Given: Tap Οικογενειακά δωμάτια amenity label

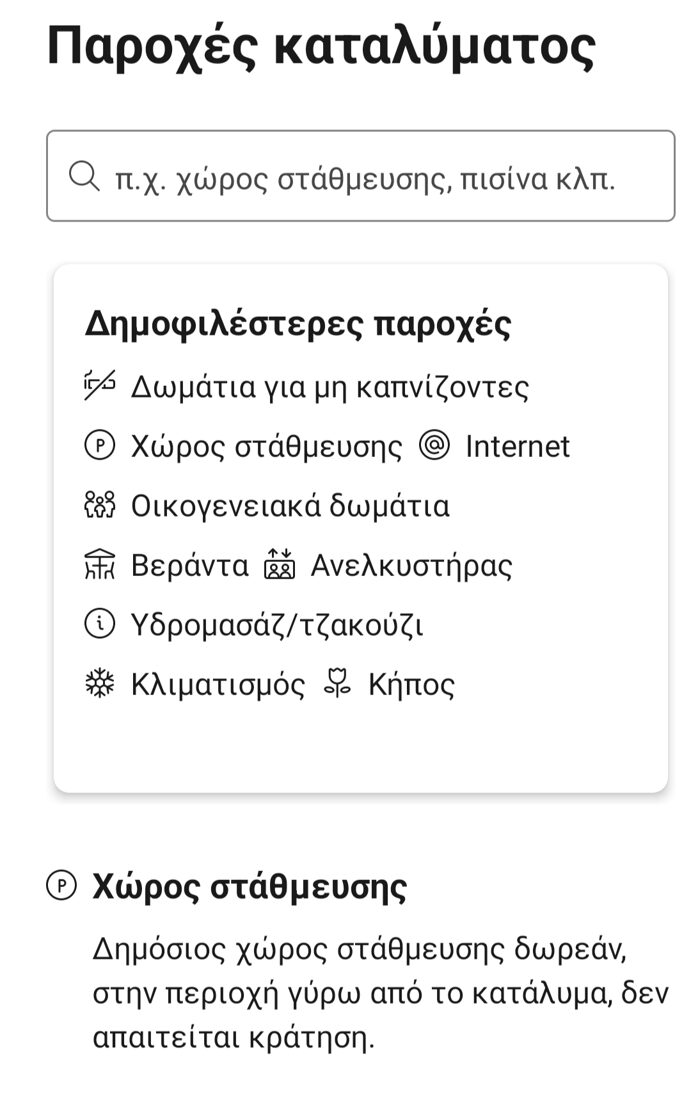Looking at the screenshot, I should point(290,506).
